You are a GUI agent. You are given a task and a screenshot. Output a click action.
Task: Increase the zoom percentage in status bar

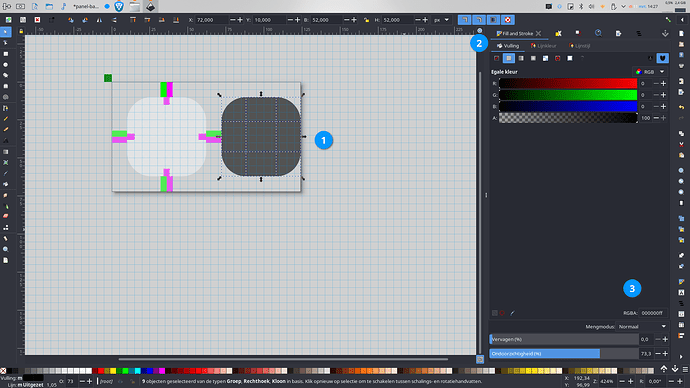click(x=631, y=381)
